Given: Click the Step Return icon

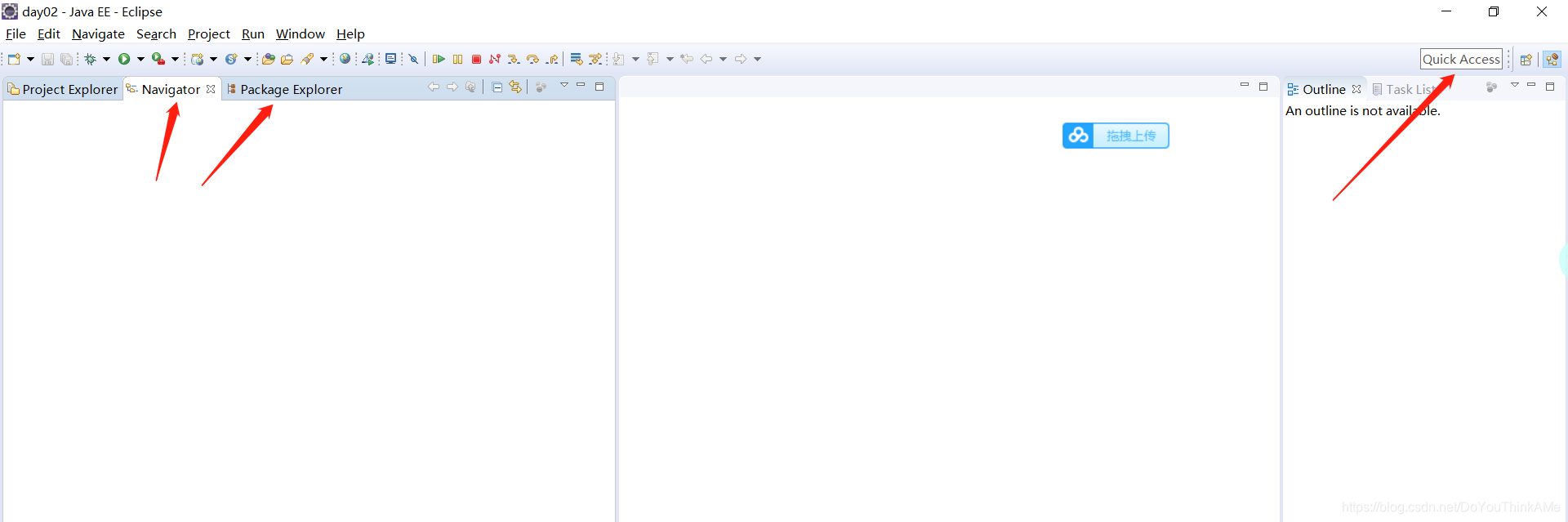Looking at the screenshot, I should (553, 59).
